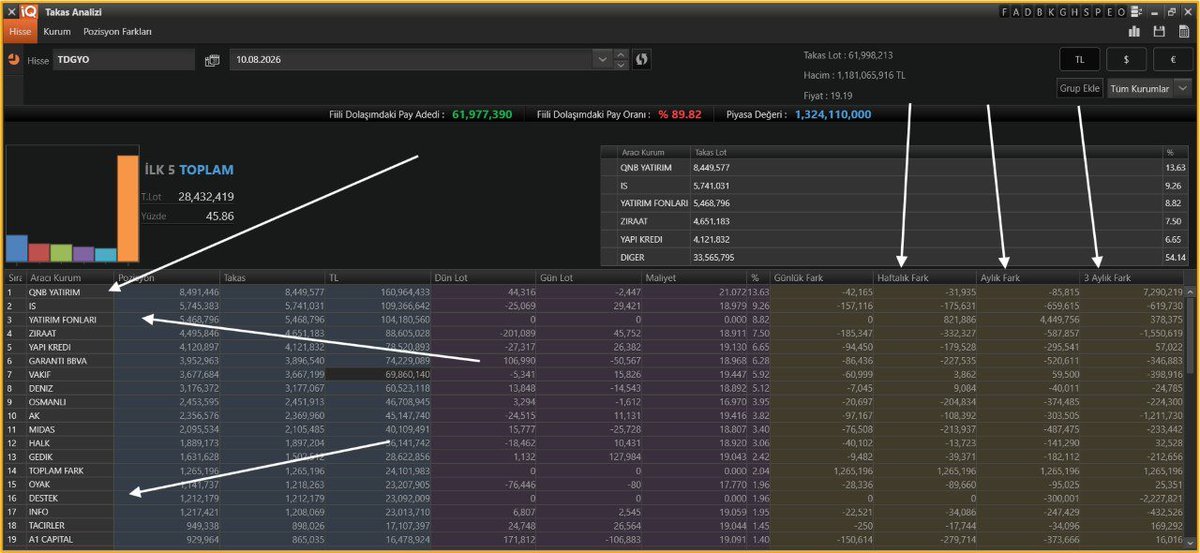Image resolution: width=1200 pixels, height=553 pixels.
Task: Sort by the Aracı Kurum column header
Action: 70,277
